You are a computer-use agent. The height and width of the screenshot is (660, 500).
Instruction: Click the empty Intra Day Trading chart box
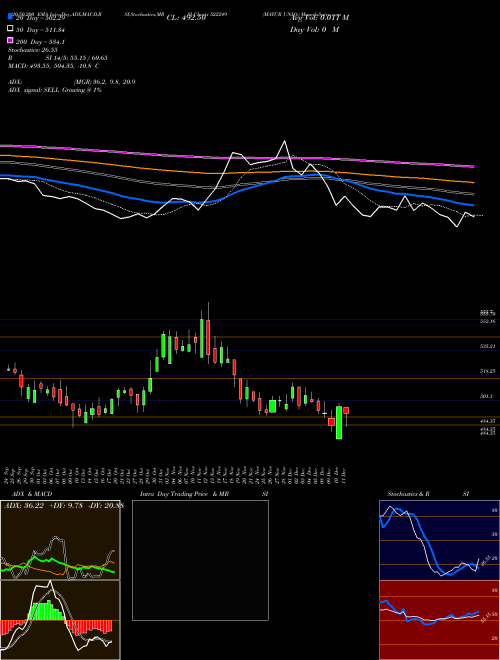pyautogui.click(x=200, y=560)
